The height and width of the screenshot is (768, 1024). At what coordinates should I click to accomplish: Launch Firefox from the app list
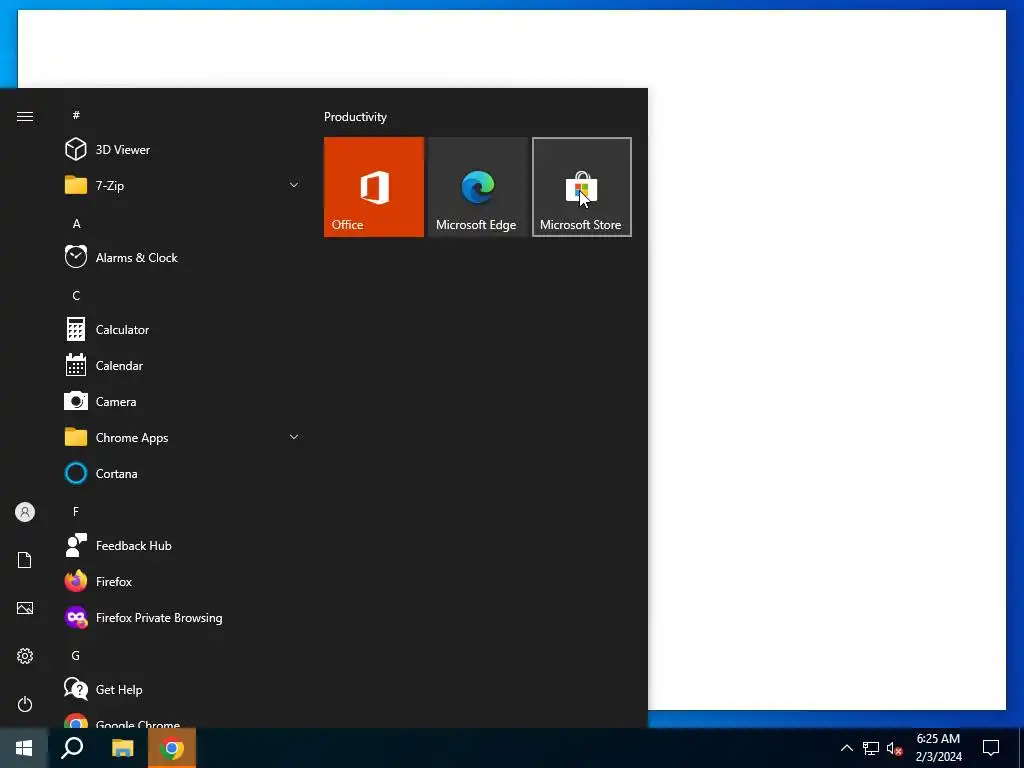click(183, 581)
